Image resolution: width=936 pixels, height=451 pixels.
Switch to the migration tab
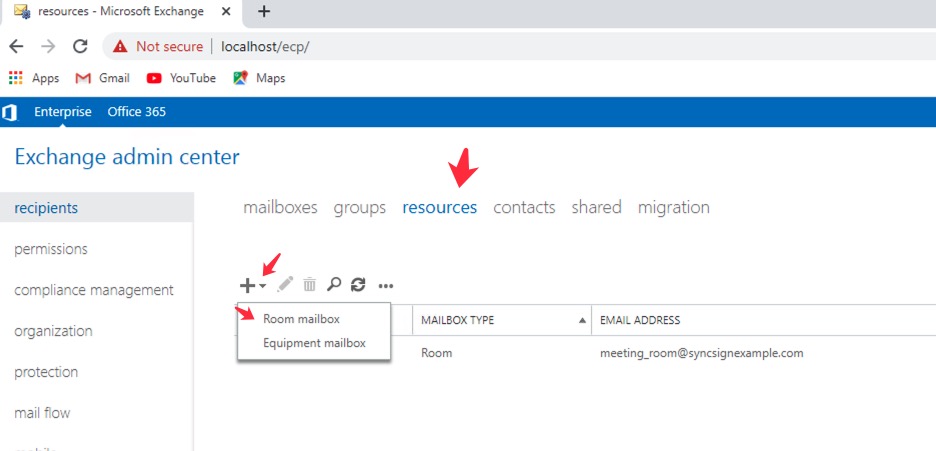tap(673, 208)
